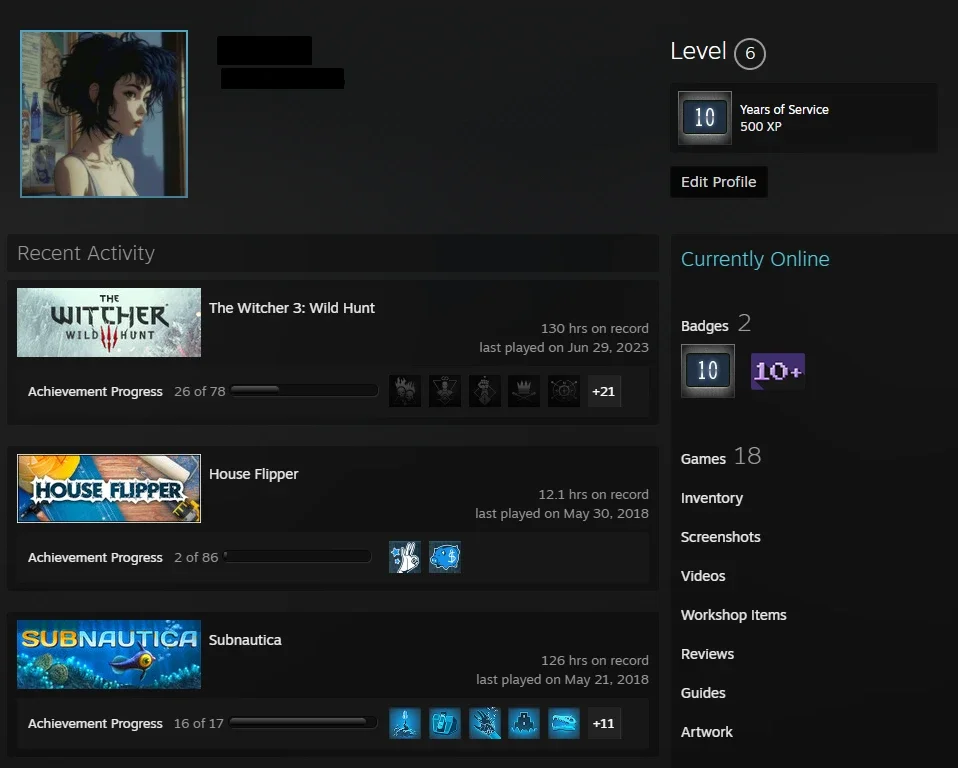Click the '26 of 78' achievement count
The width and height of the screenshot is (958, 768).
(x=199, y=392)
